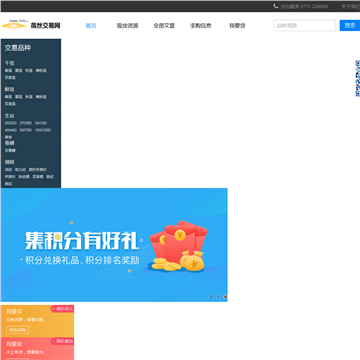The image size is (360, 360).
Task: Click the 0771-2266888 service phone number
Action: click(x=314, y=6)
